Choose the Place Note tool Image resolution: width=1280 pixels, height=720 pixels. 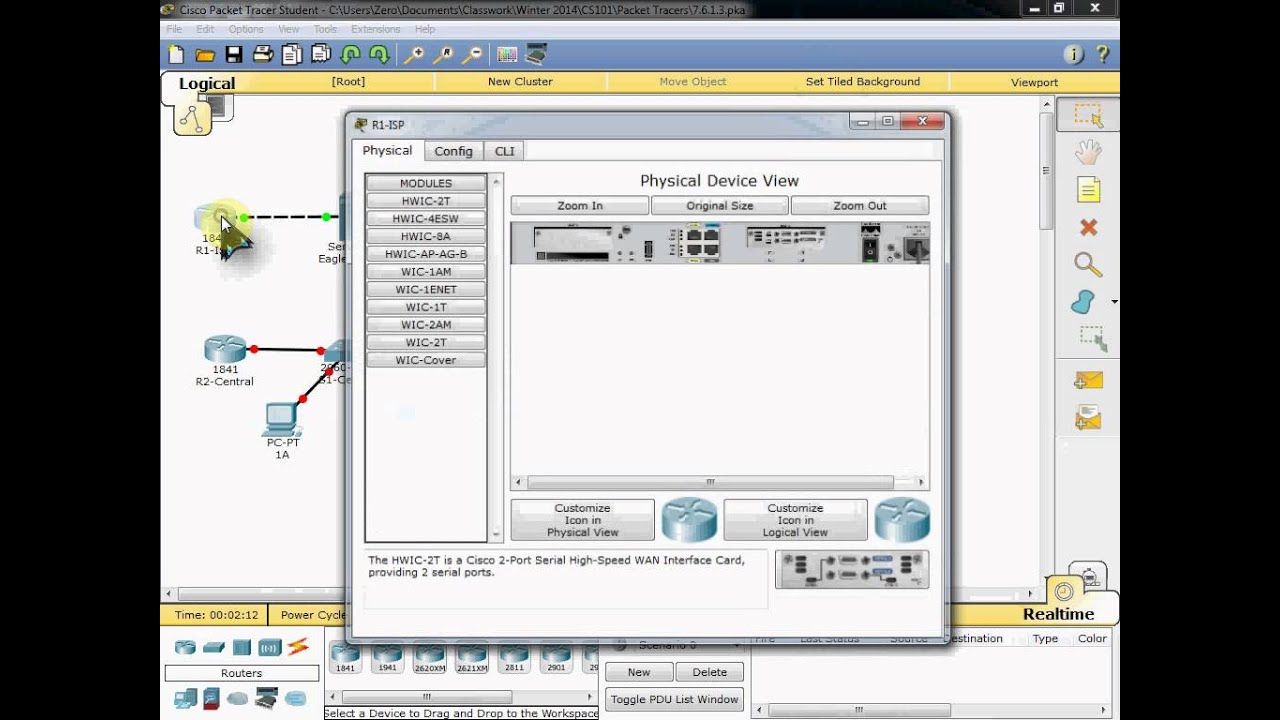pyautogui.click(x=1088, y=189)
